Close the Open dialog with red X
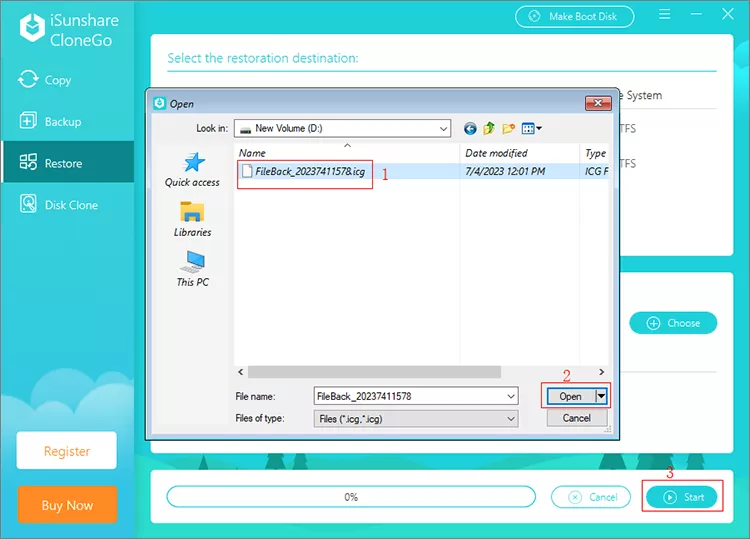750x539 pixels. pos(598,103)
